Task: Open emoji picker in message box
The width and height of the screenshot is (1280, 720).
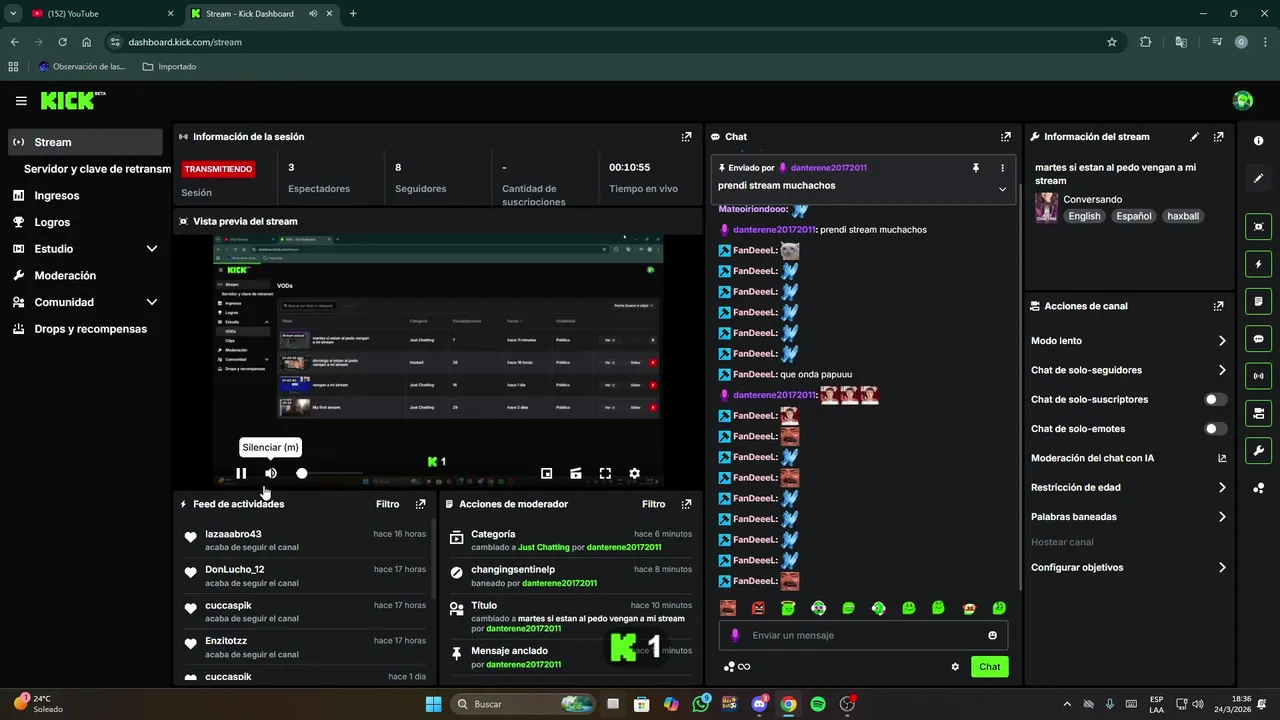Action: (x=992, y=635)
